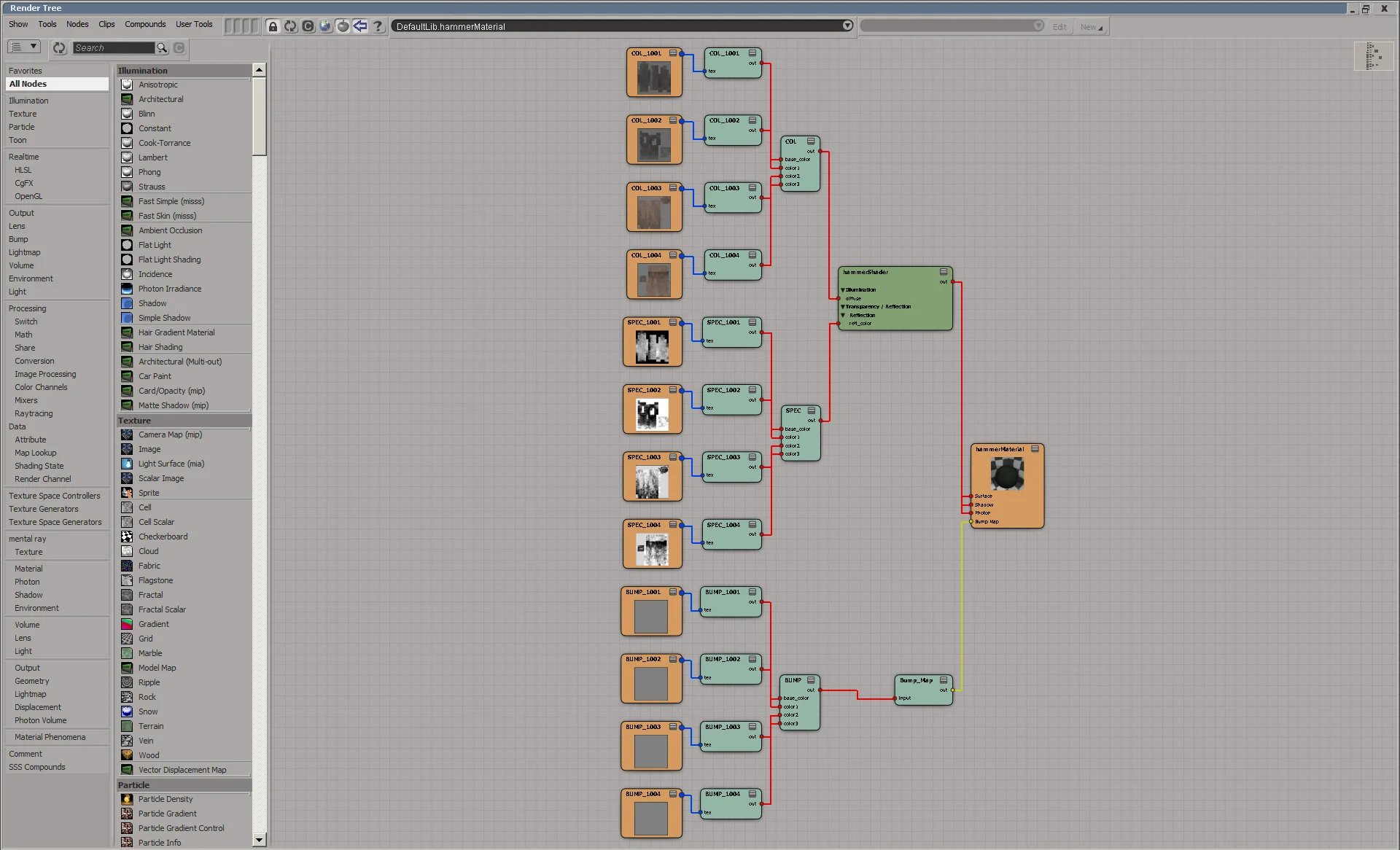Open the list view mode dropdown
Screen dimensions: 1400x850
click(x=23, y=47)
